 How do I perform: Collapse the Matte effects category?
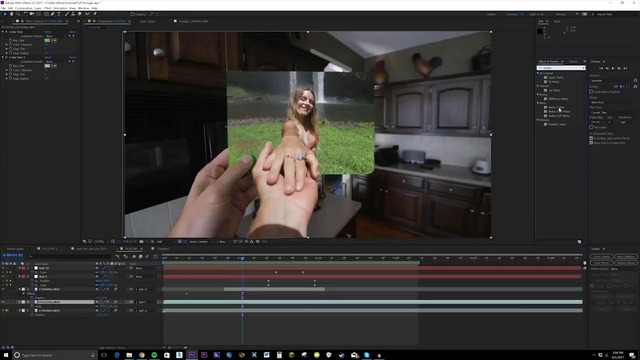point(538,103)
